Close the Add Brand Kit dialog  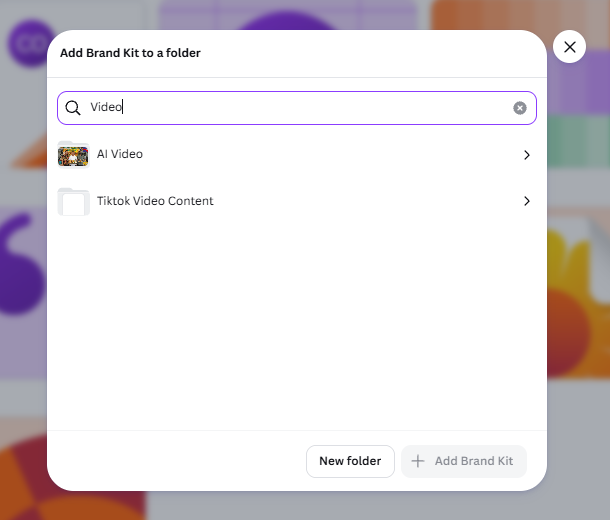[x=569, y=47]
